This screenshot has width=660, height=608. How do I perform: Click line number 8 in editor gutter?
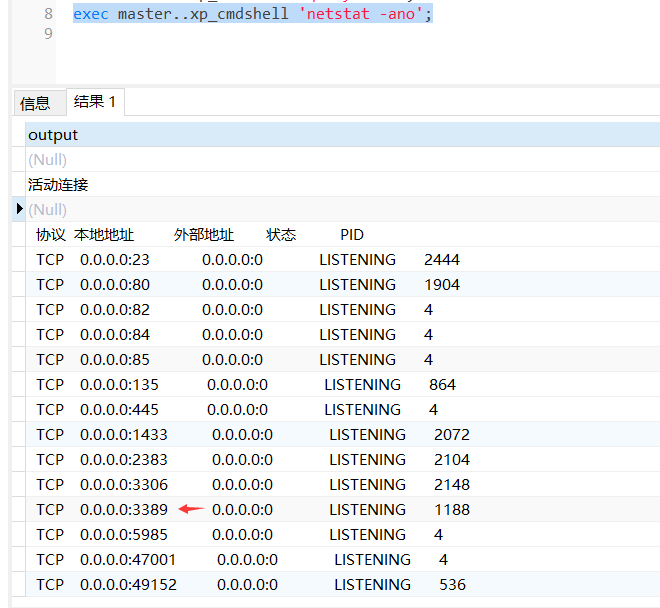tap(48, 14)
